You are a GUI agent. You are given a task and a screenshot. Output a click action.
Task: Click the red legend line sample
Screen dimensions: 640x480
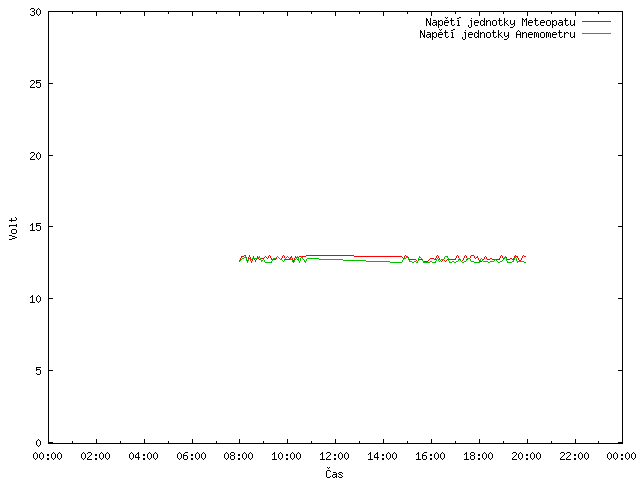(596, 21)
